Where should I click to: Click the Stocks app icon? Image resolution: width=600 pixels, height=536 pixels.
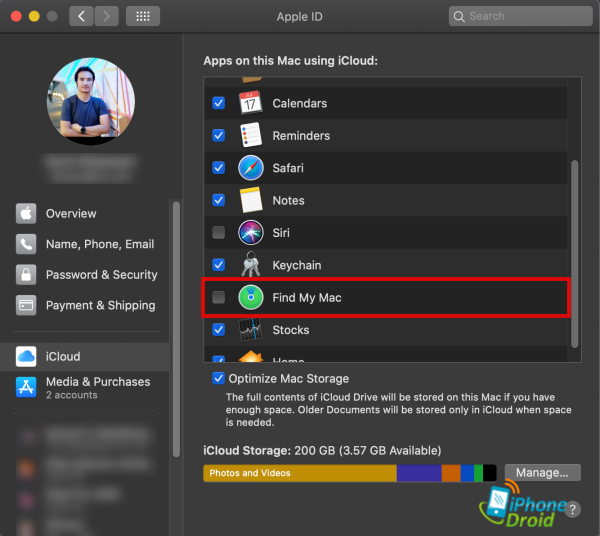tap(250, 330)
